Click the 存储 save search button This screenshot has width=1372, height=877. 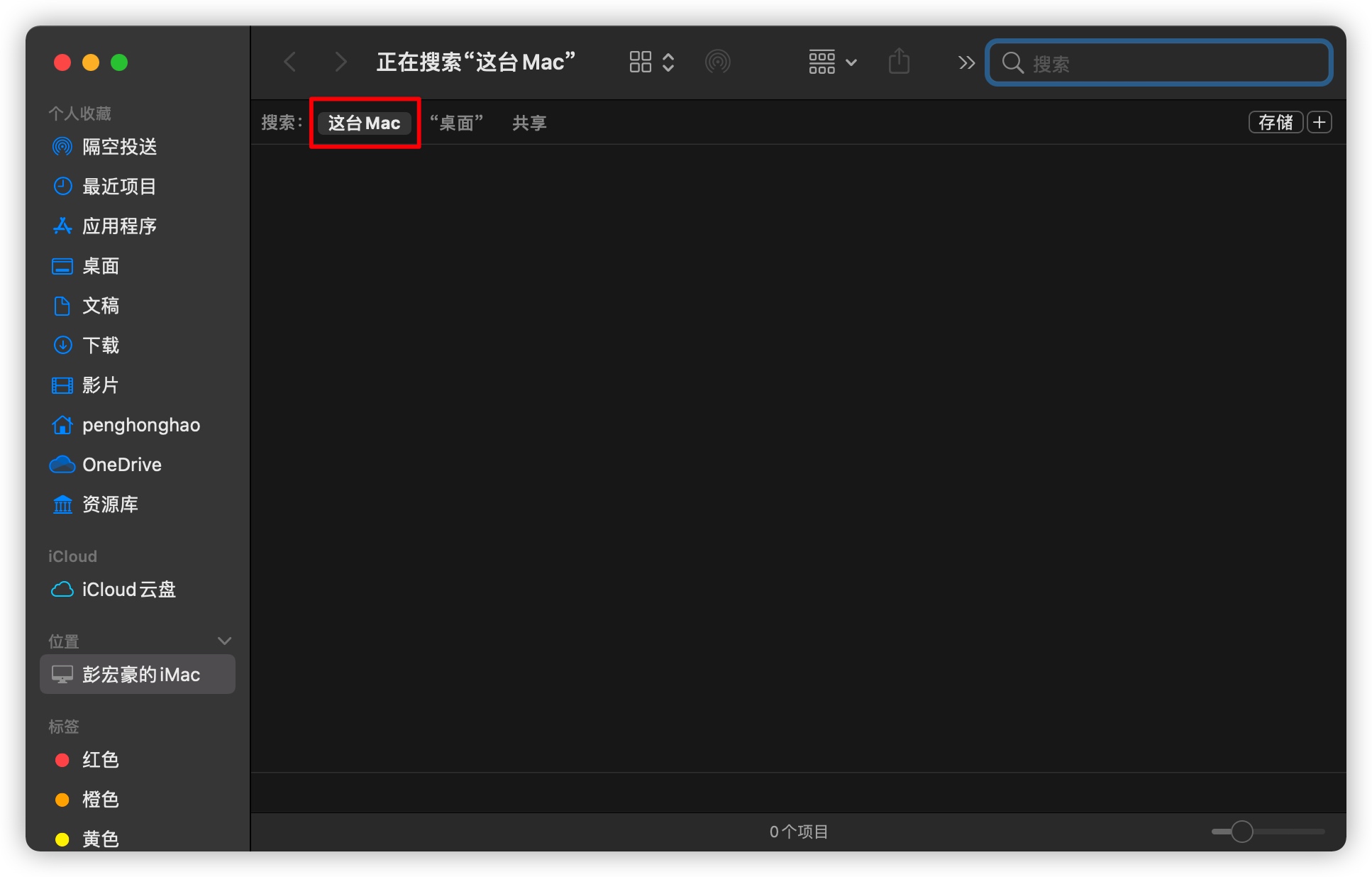1275,123
